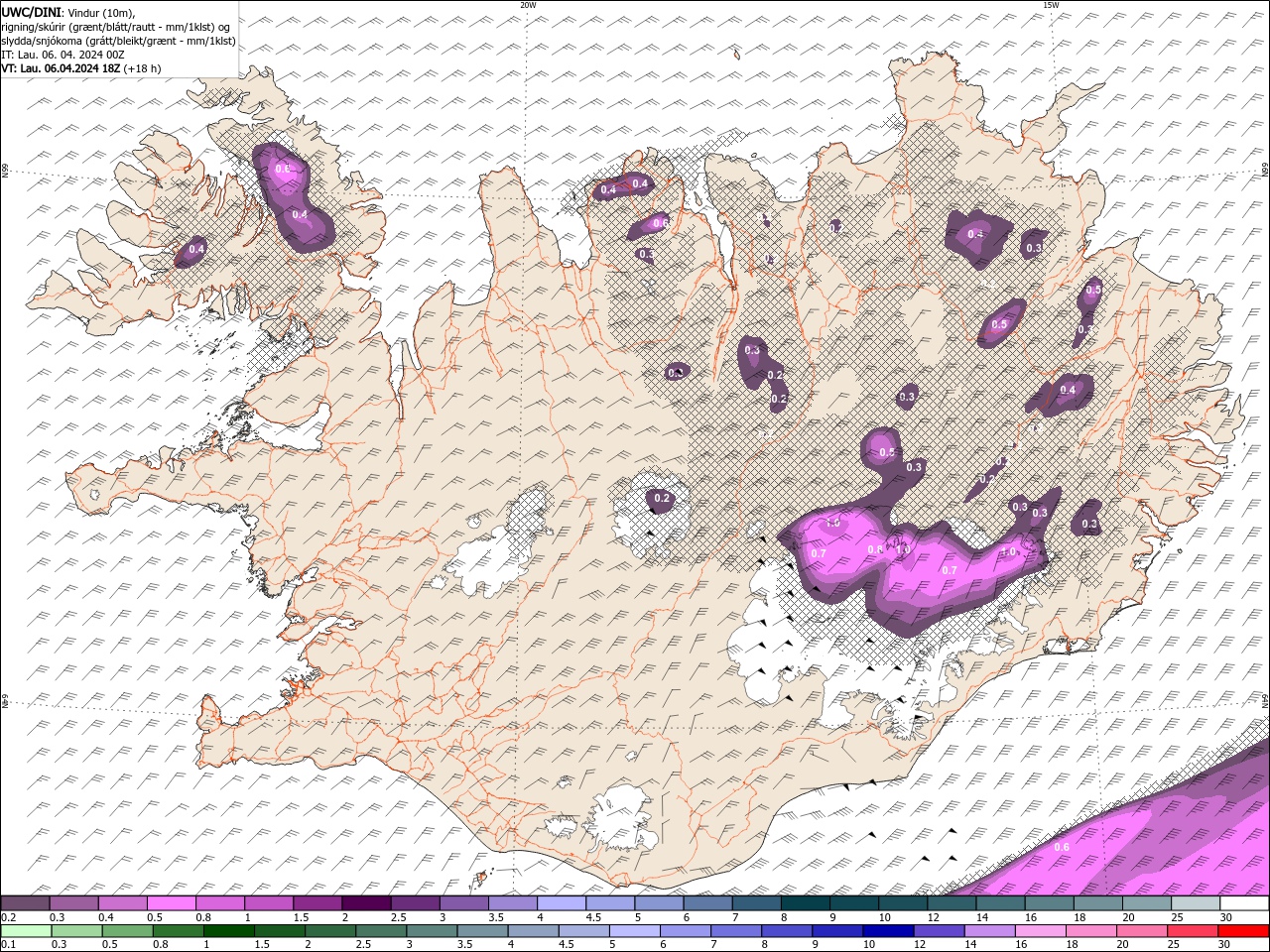The width and height of the screenshot is (1270, 952).
Task: Click the UWC/DINI title text
Action: 31,11
